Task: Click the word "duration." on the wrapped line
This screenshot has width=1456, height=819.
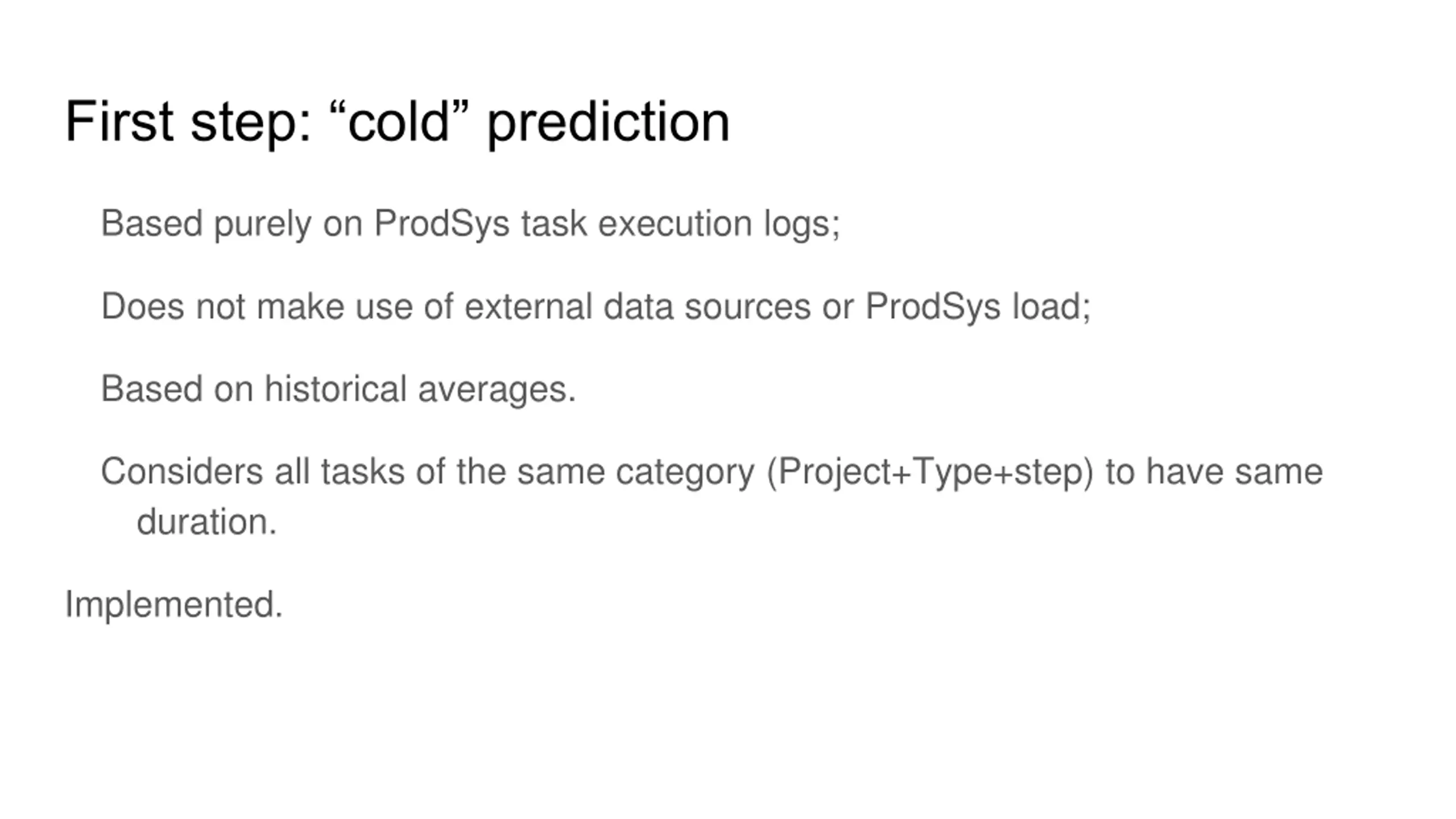Action: coord(206,522)
